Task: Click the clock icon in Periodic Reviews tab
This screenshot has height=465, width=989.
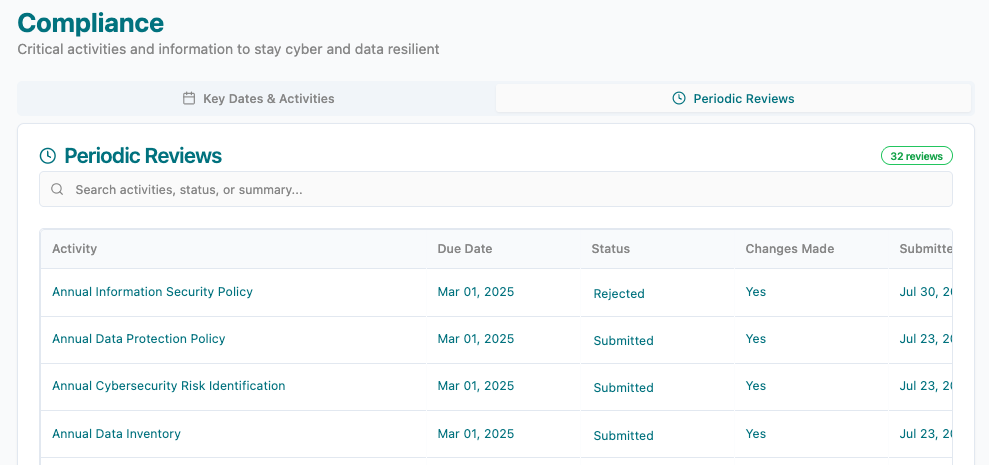Action: pos(679,99)
